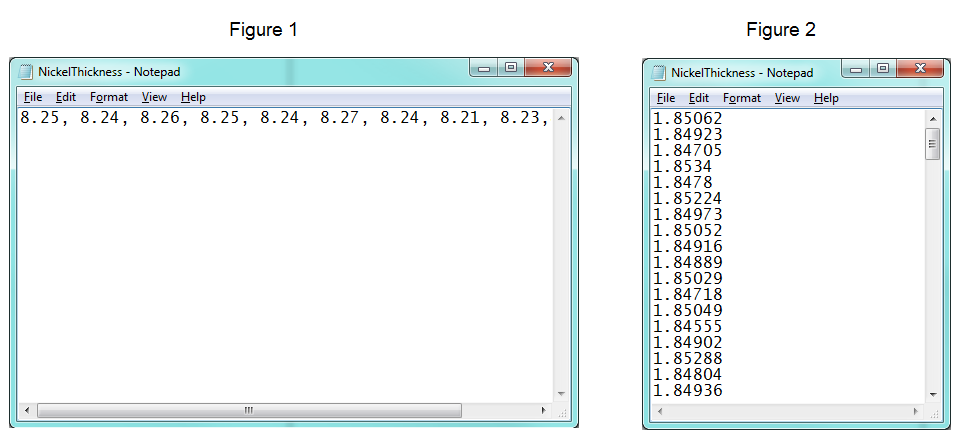This screenshot has width=965, height=443.
Task: Click right scroll arrow in Figure 1 window
Action: (x=544, y=410)
